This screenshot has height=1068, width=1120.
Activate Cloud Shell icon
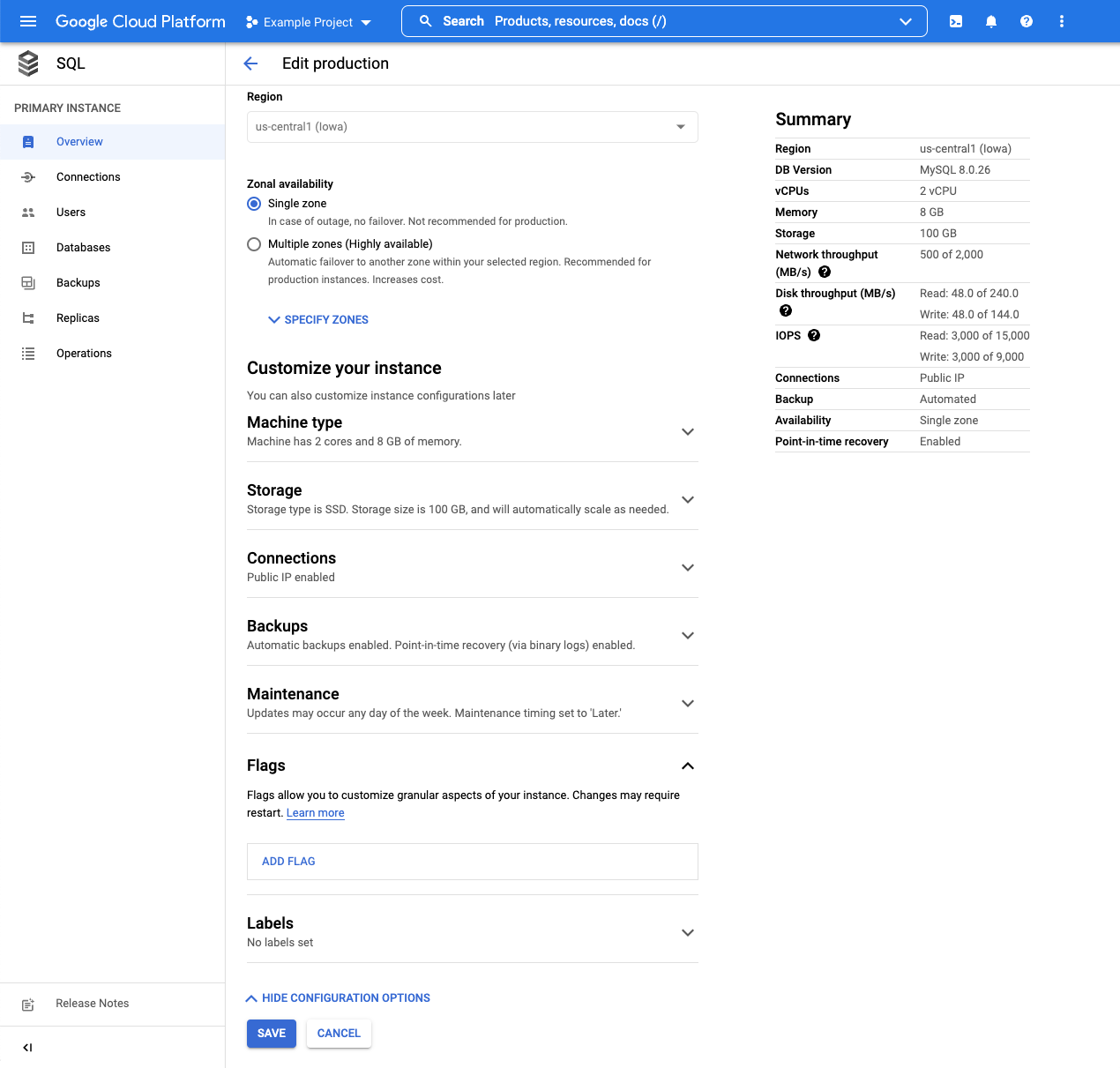pyautogui.click(x=956, y=21)
